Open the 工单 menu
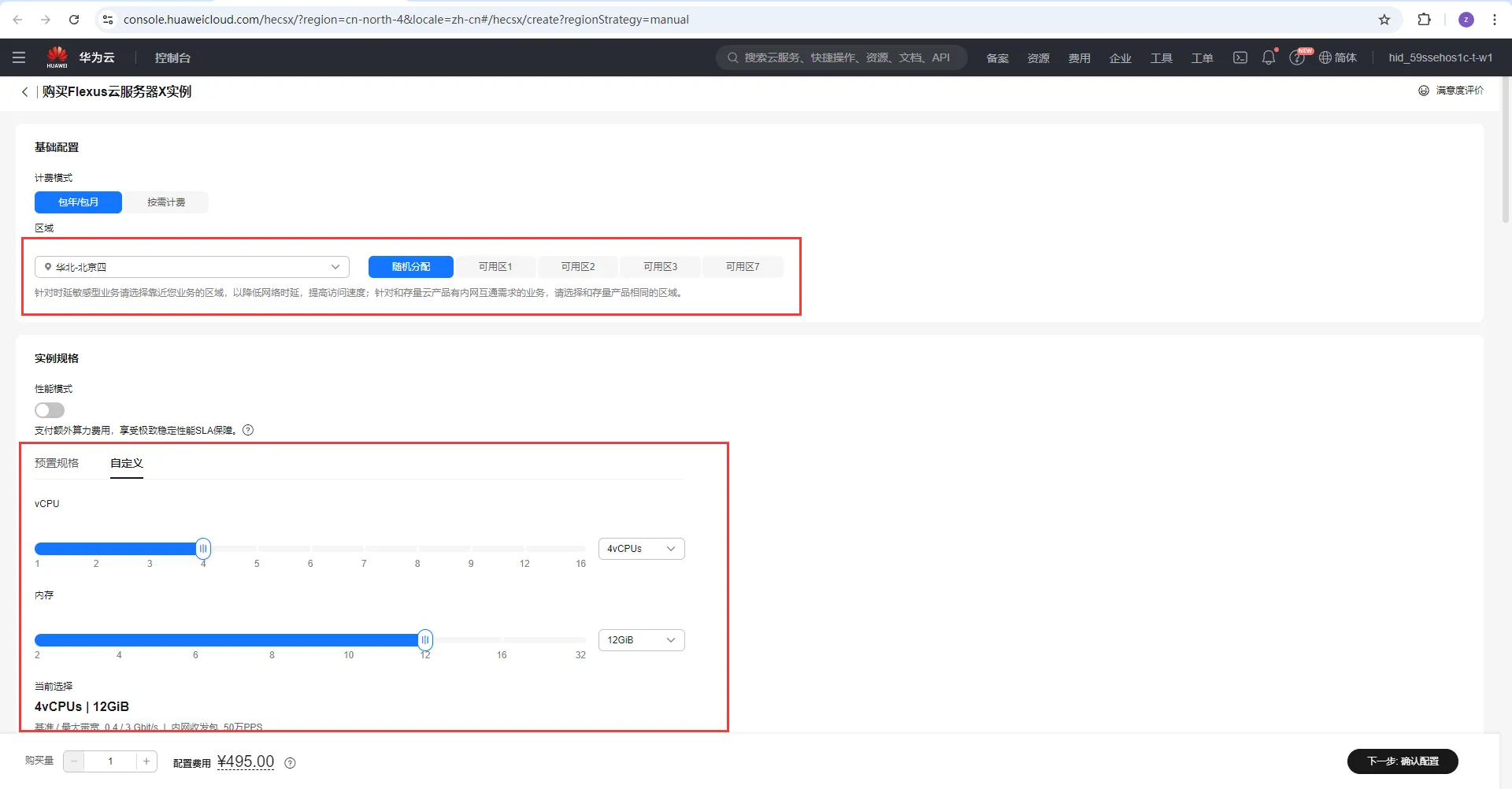 (1203, 58)
